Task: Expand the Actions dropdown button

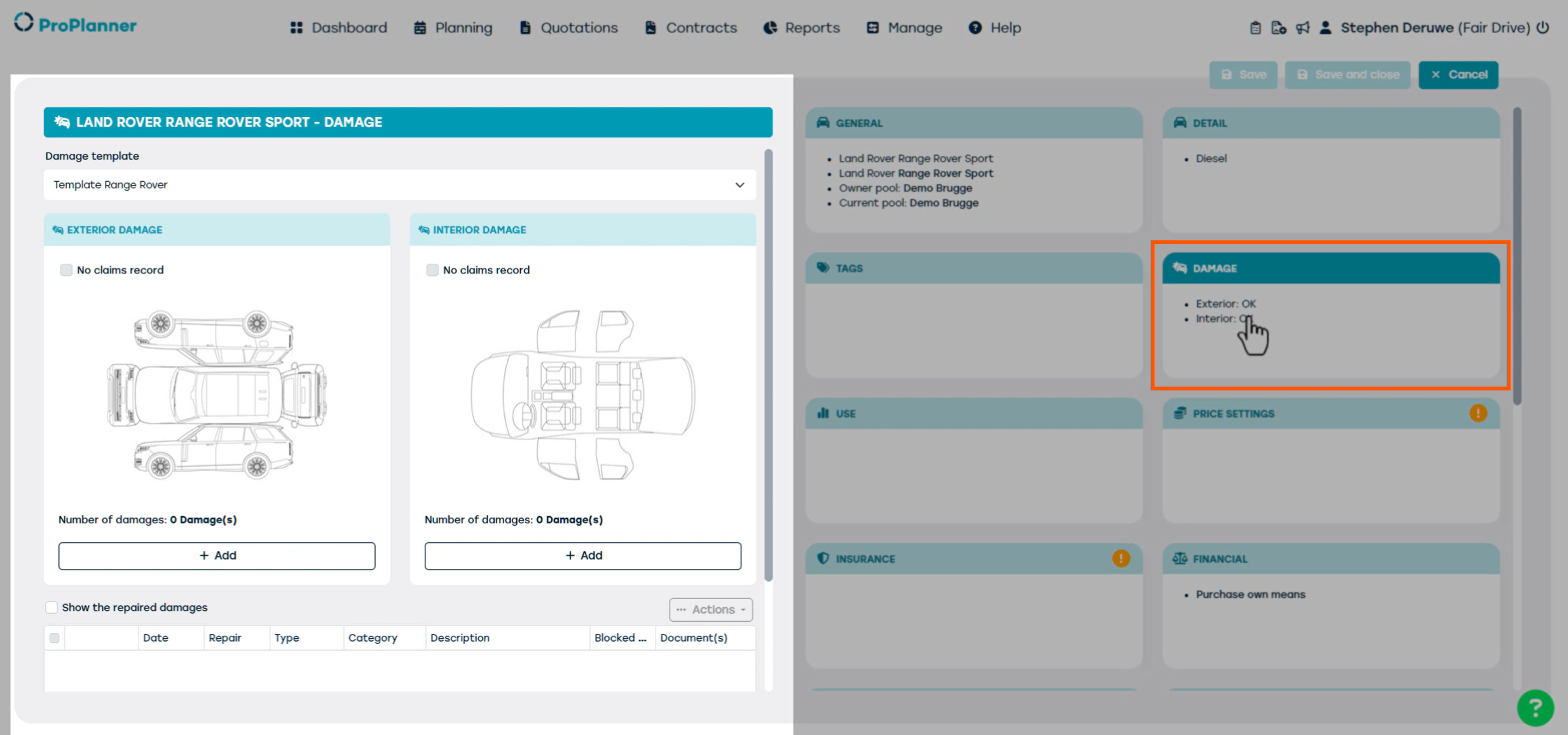Action: click(x=710, y=609)
